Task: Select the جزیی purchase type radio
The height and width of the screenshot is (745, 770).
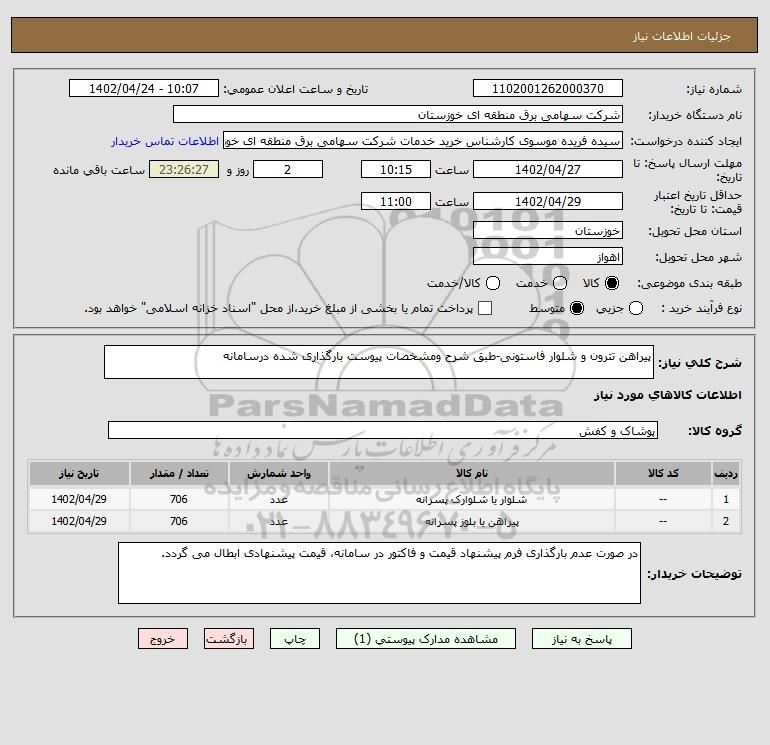Action: coord(636,308)
